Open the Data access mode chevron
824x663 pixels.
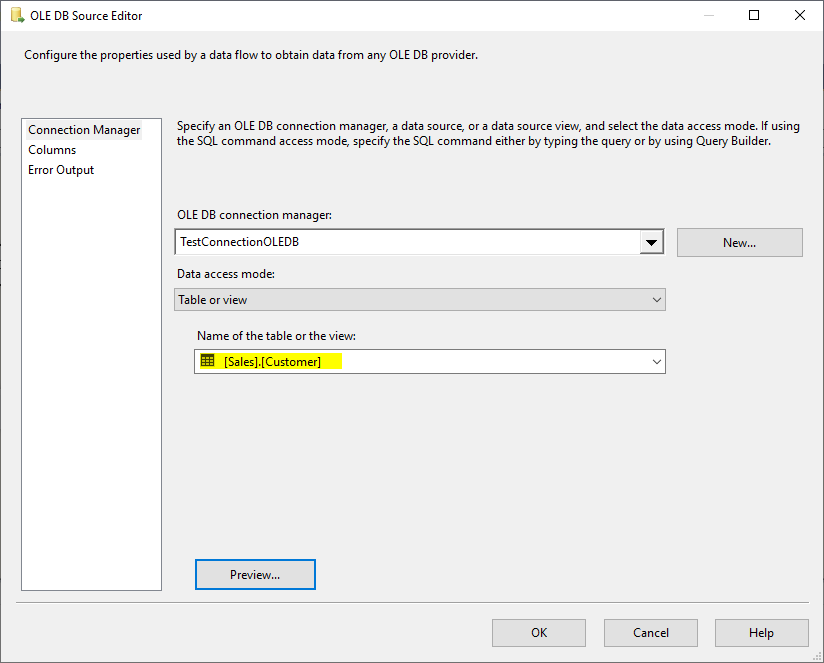[657, 300]
